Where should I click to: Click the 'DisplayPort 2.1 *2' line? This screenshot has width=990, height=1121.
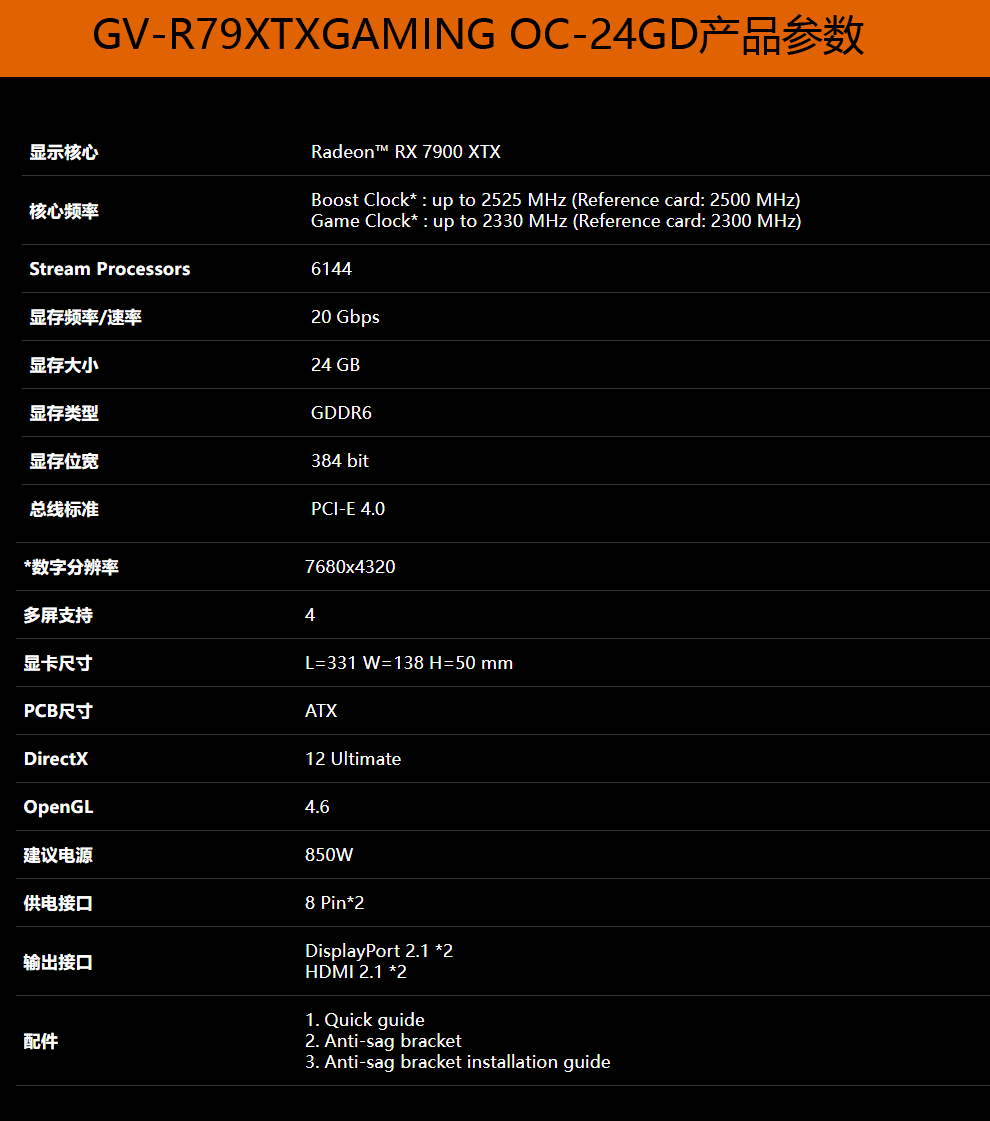coord(379,951)
